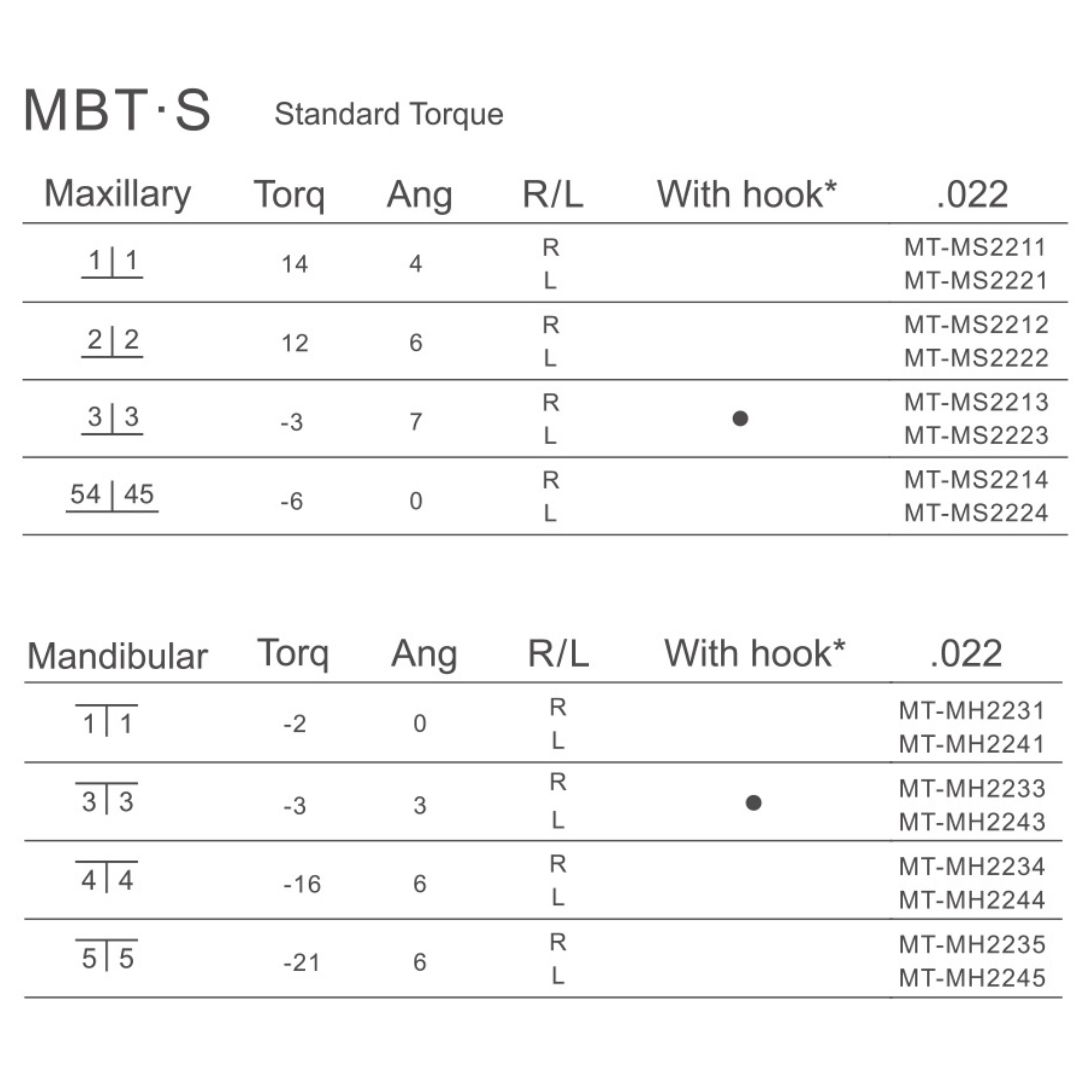The height and width of the screenshot is (1080, 1080).
Task: Select the product code MT-MS2224
Action: tap(976, 513)
